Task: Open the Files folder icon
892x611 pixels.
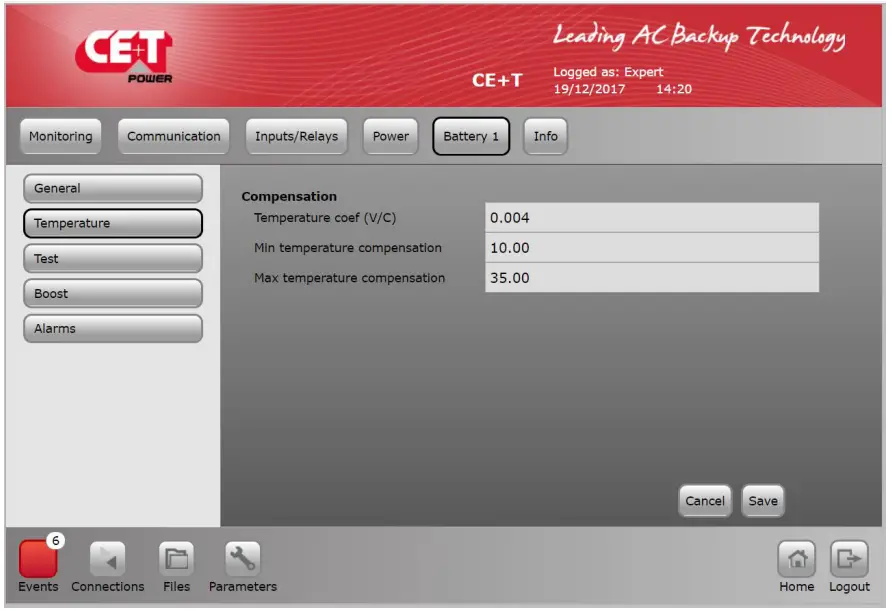Action: (176, 559)
